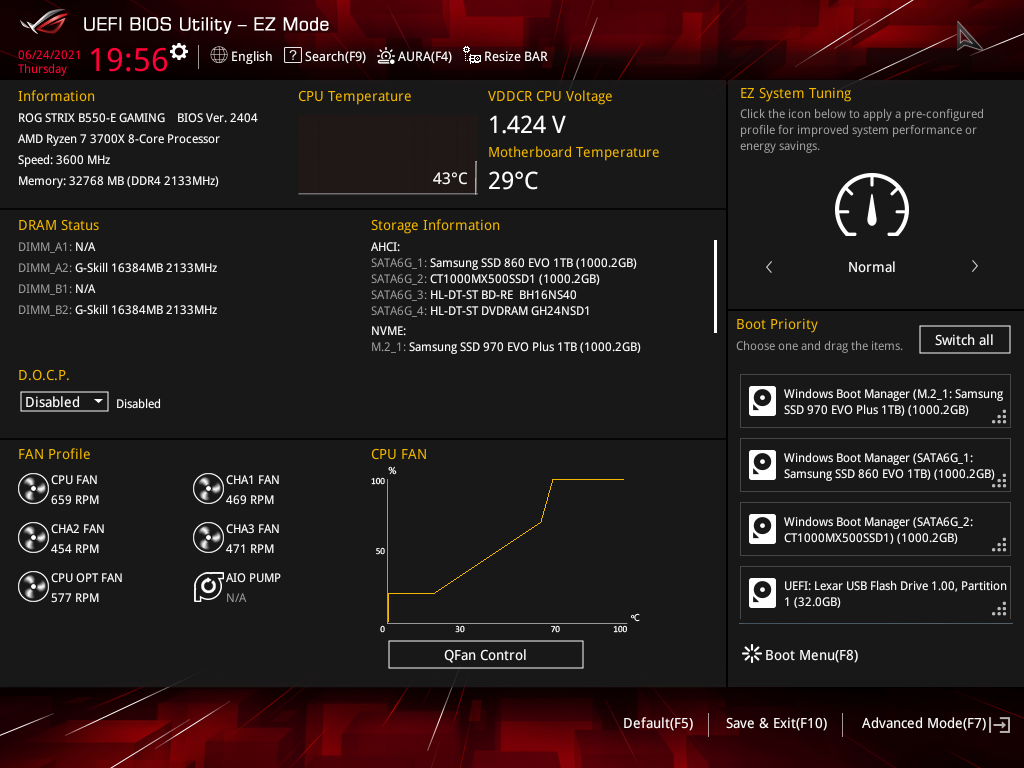The image size is (1024, 768).
Task: Select the Lexar USB Flash Drive boot entry
Action: click(x=875, y=593)
